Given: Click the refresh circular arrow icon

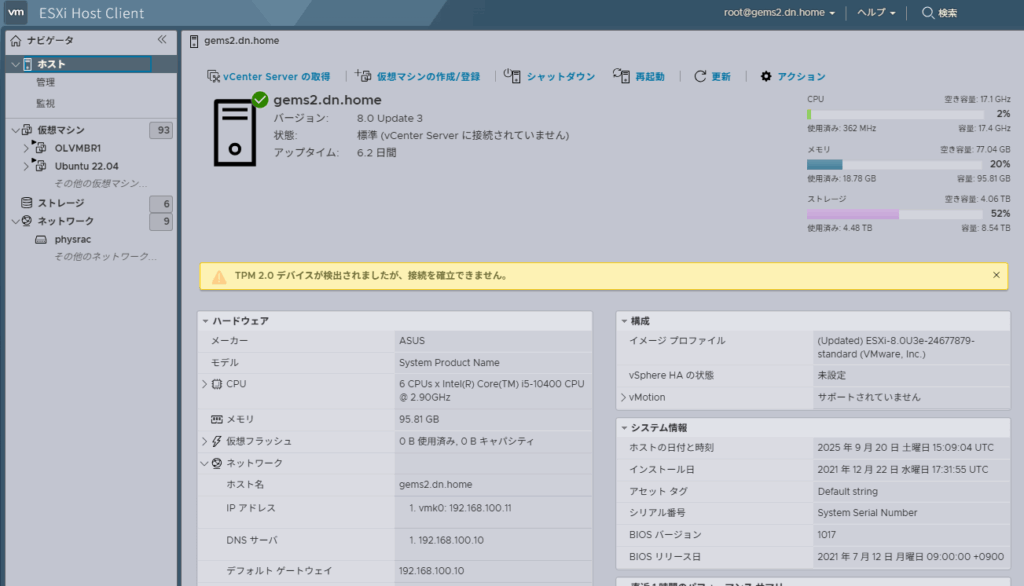Looking at the screenshot, I should 700,76.
